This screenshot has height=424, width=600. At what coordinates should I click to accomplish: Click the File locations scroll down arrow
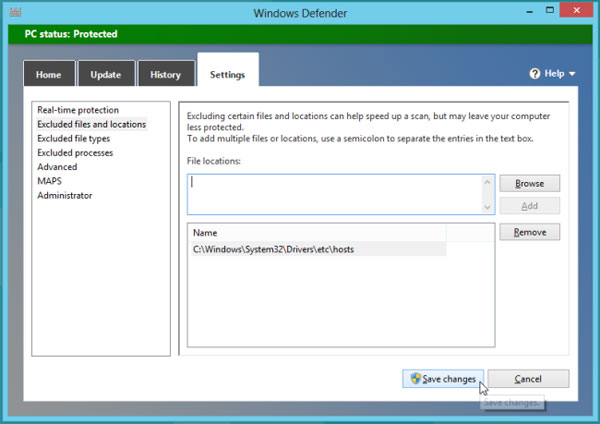(x=488, y=206)
